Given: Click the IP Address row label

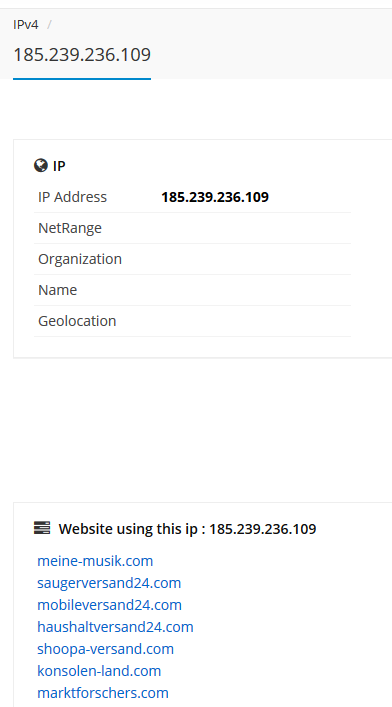Looking at the screenshot, I should (73, 197).
